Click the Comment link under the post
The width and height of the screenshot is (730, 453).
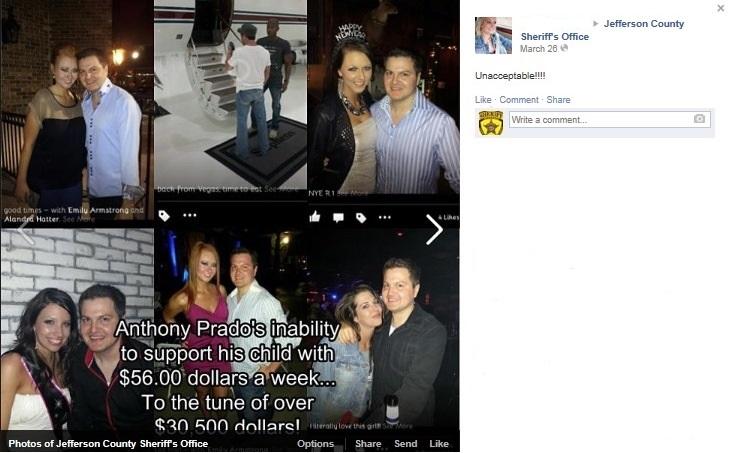(x=519, y=100)
